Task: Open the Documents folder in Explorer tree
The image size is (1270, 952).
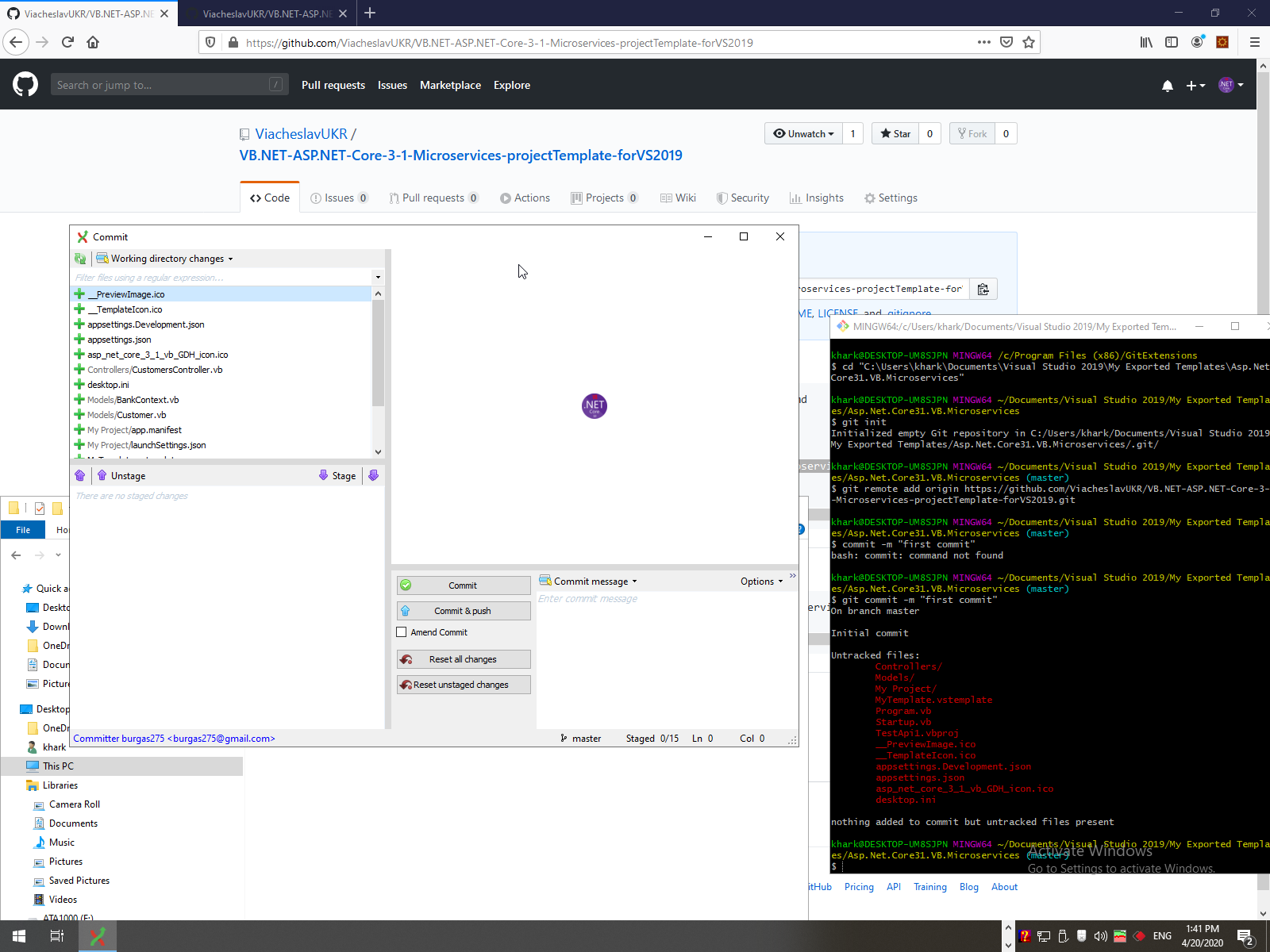Action: tap(73, 823)
